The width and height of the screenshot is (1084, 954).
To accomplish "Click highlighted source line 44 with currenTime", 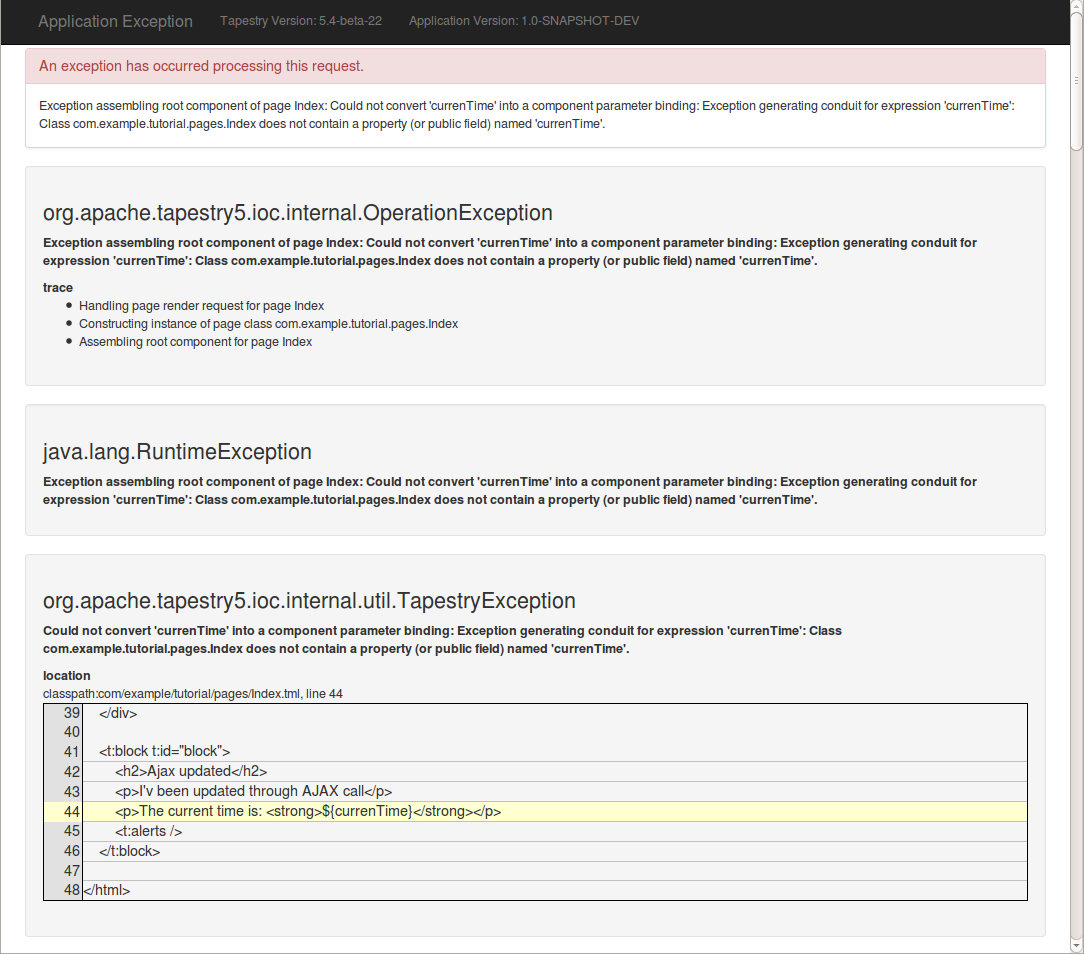I will (308, 811).
